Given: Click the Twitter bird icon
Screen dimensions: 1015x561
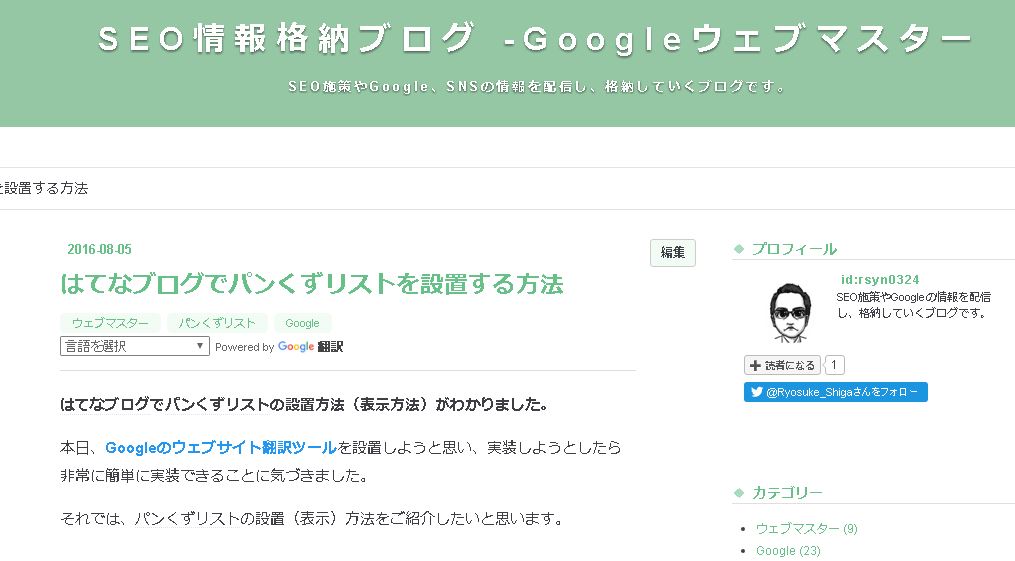Looking at the screenshot, I should 756,391.
